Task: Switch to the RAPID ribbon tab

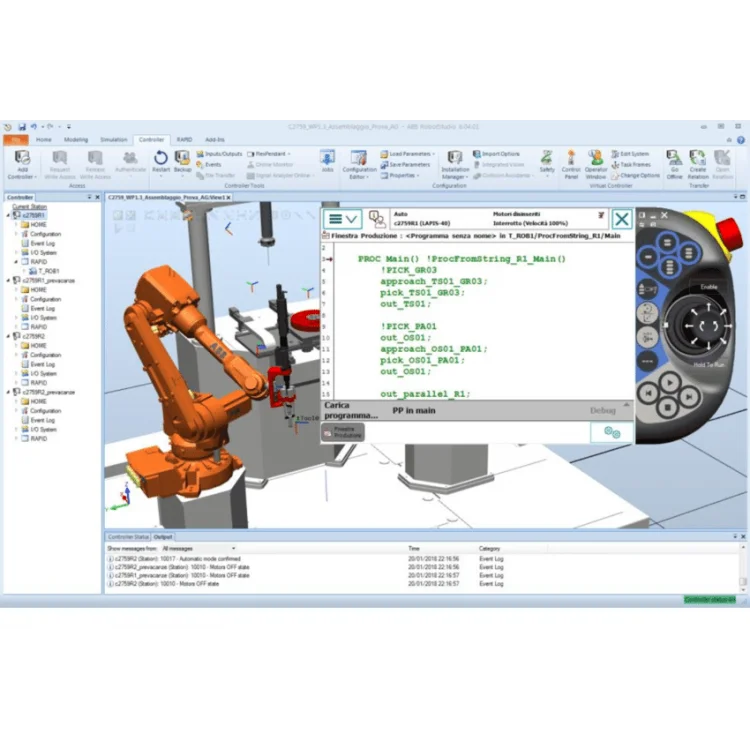Action: pyautogui.click(x=184, y=140)
